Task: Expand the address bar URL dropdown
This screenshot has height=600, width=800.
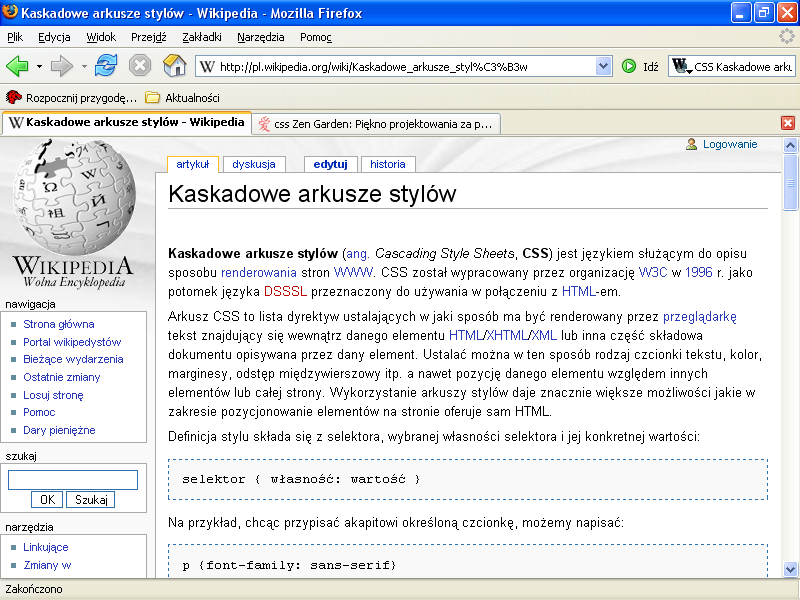Action: 604,66
